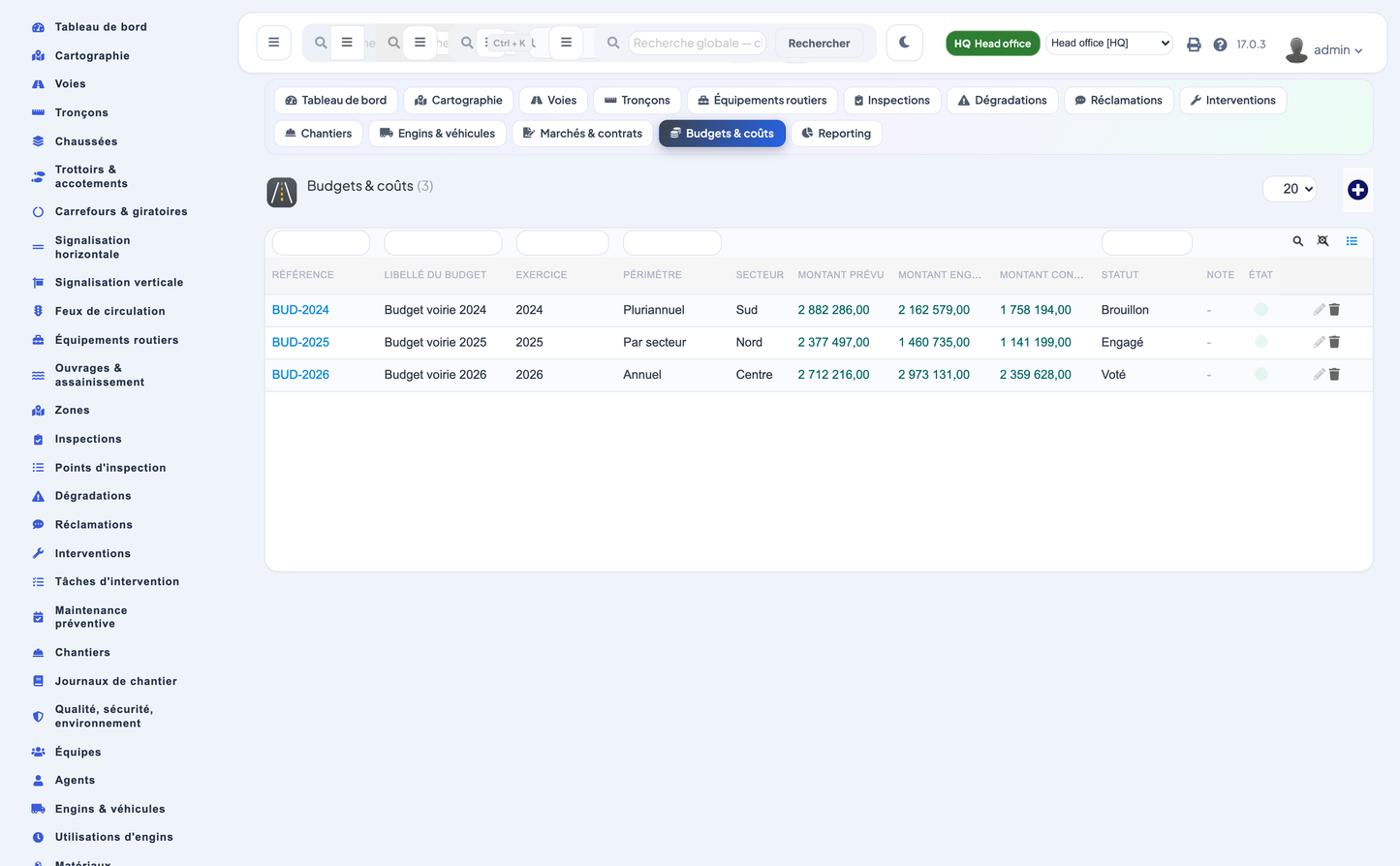The height and width of the screenshot is (866, 1400).
Task: Open the Interventions tab
Action: click(1232, 100)
